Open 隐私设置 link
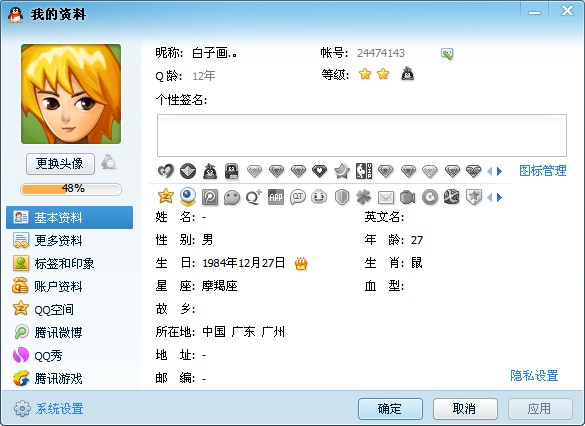The height and width of the screenshot is (426, 585). [x=534, y=376]
